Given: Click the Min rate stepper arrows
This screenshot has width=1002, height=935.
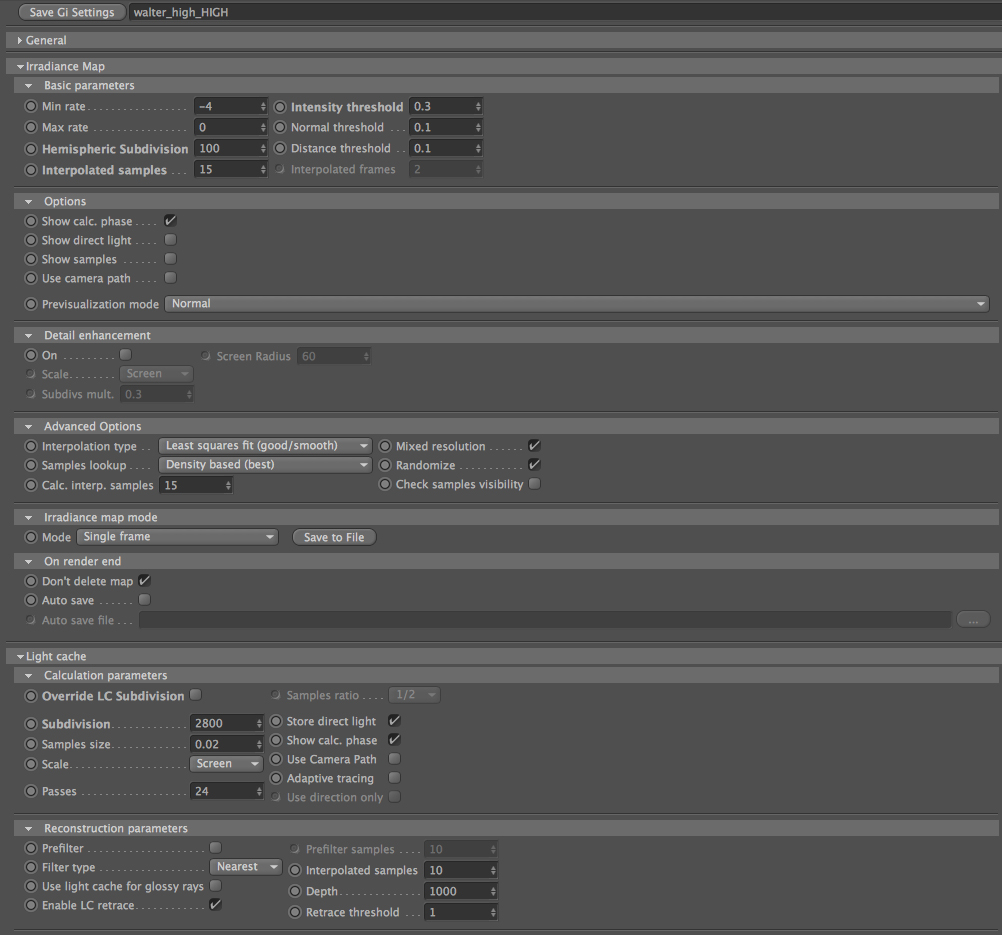Looking at the screenshot, I should click(263, 106).
